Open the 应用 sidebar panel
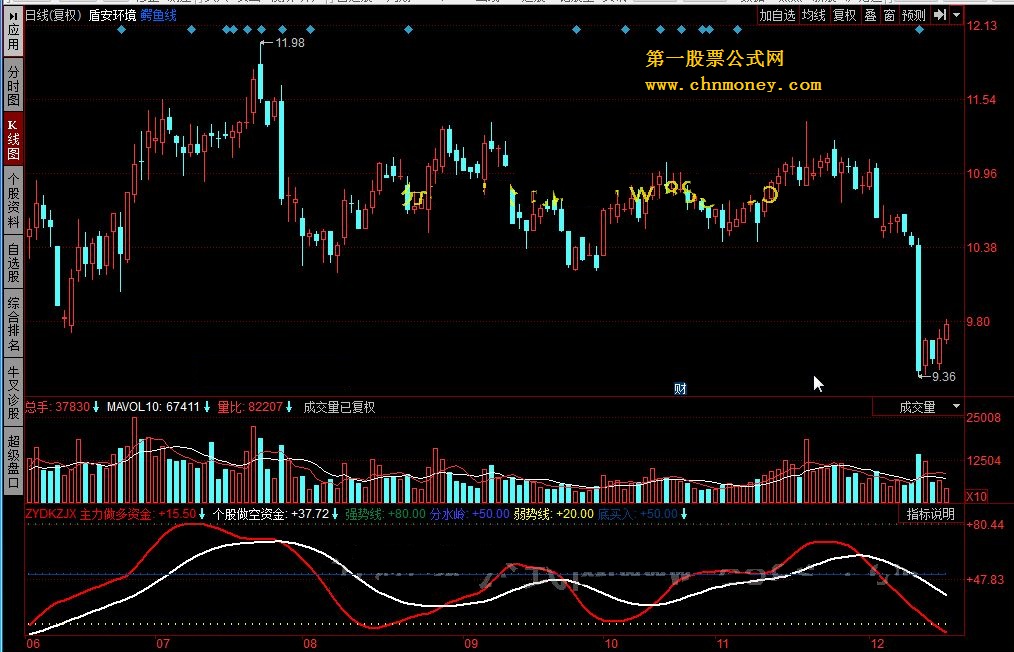1014x652 pixels. click(13, 30)
